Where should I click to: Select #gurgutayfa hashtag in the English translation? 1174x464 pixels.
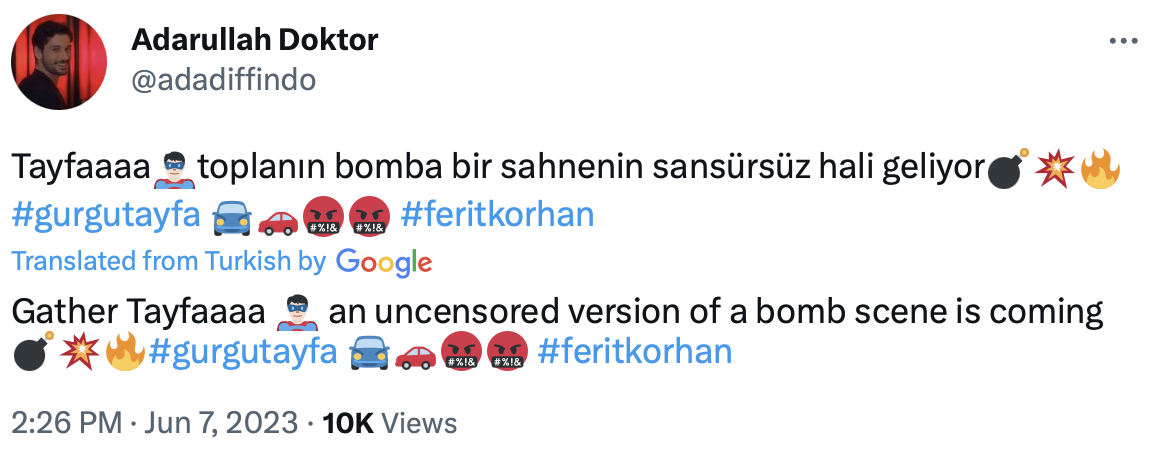click(x=240, y=352)
